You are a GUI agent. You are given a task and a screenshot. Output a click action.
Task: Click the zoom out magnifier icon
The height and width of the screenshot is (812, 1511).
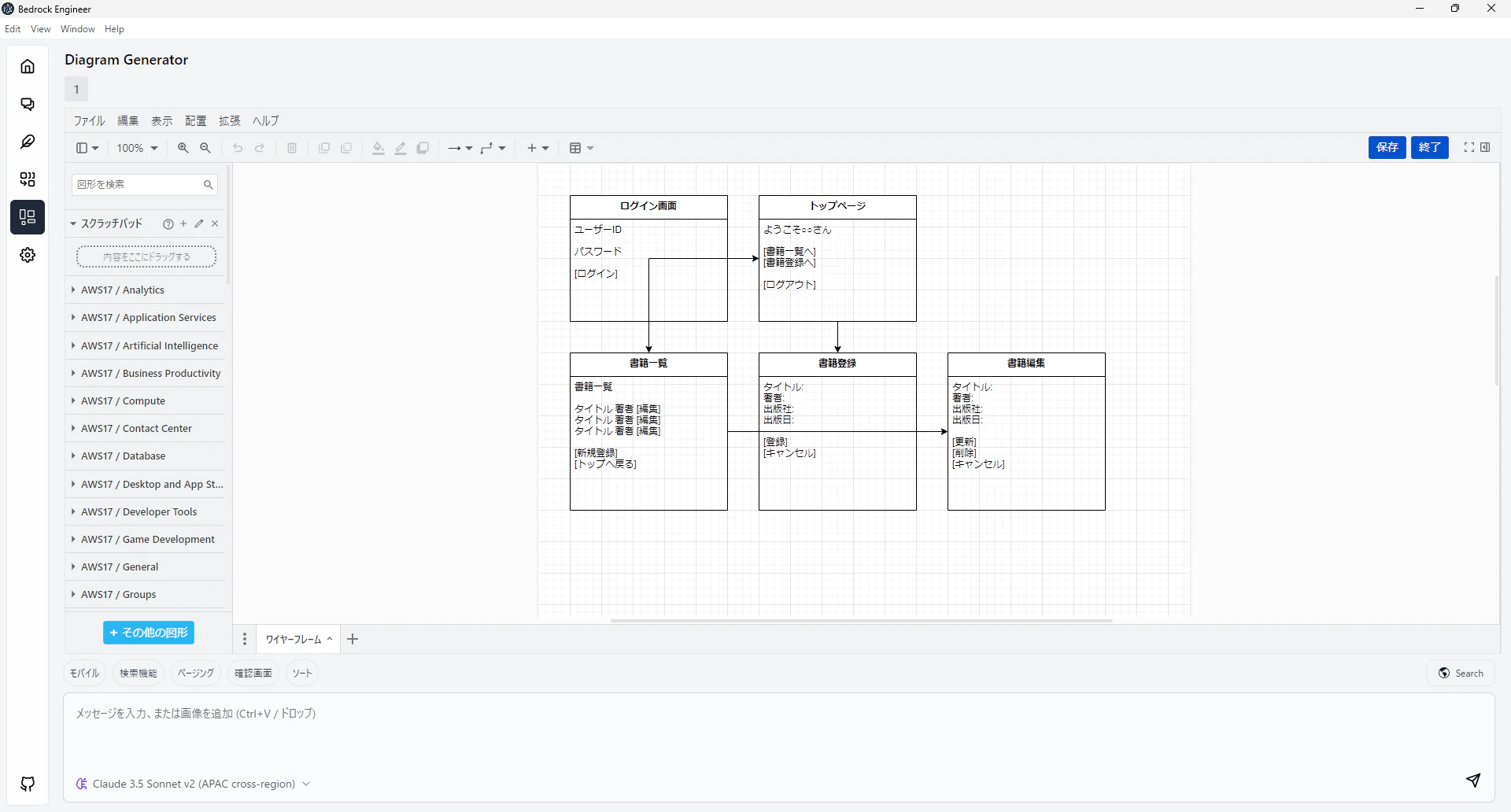pos(205,148)
